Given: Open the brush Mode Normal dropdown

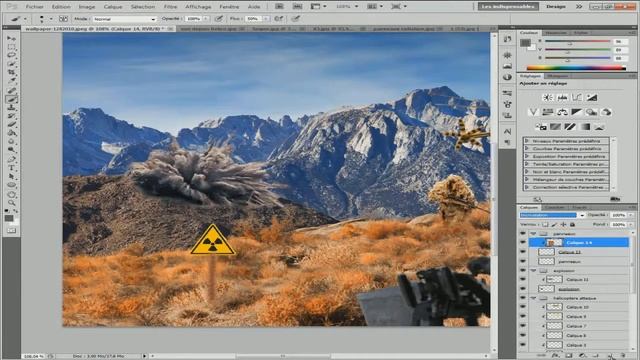Looking at the screenshot, I should point(124,19).
